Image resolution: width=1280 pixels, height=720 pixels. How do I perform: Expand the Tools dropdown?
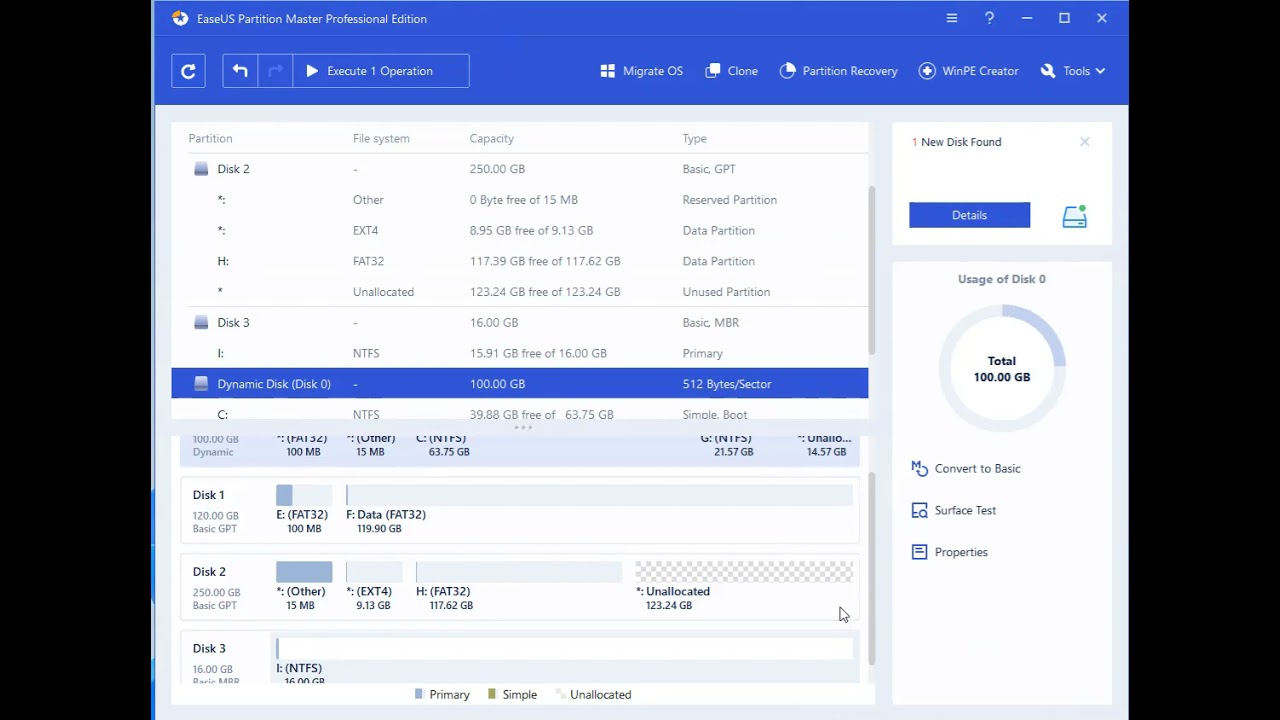(1073, 71)
